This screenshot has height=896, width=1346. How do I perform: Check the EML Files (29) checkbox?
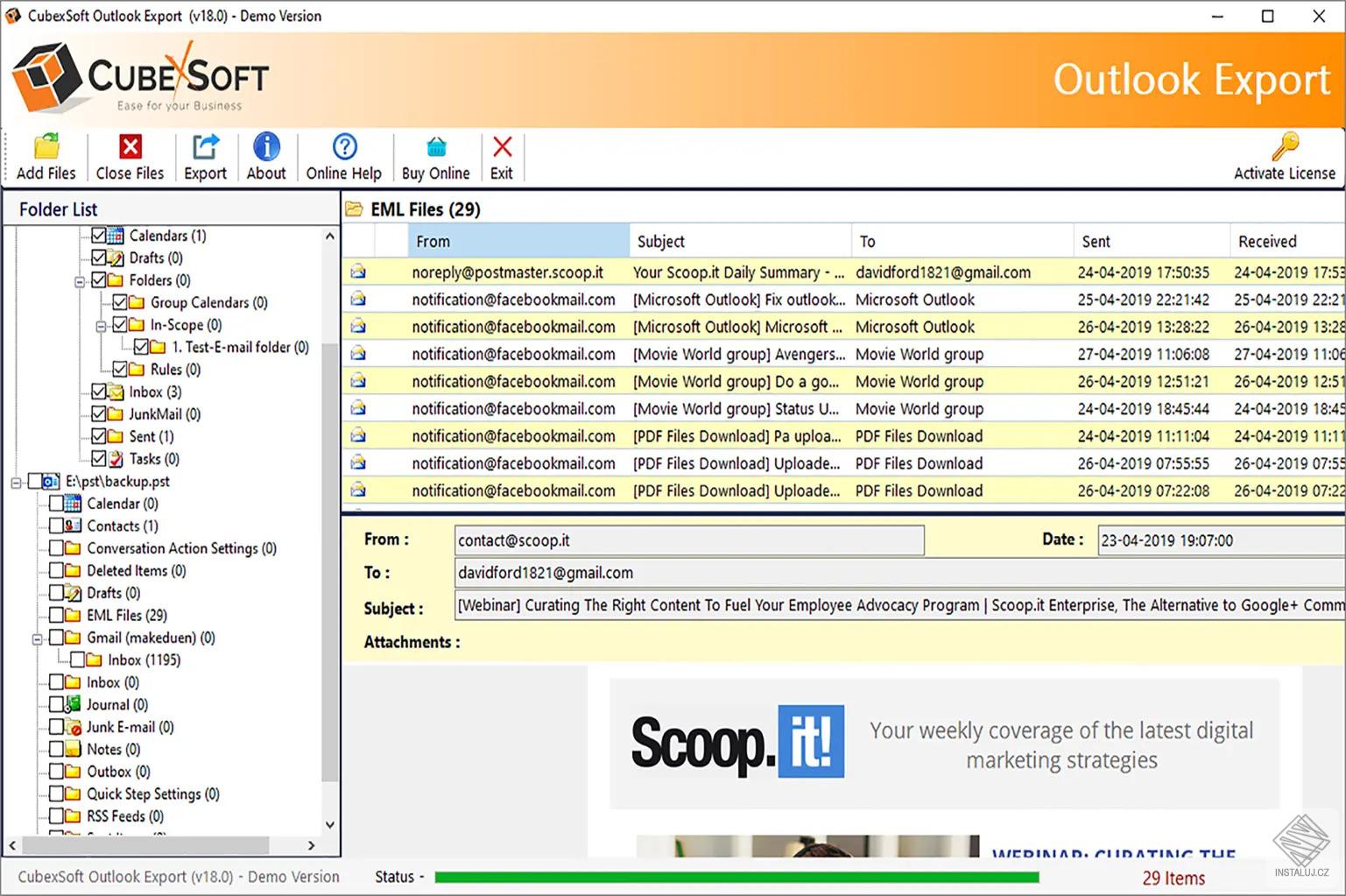click(56, 616)
